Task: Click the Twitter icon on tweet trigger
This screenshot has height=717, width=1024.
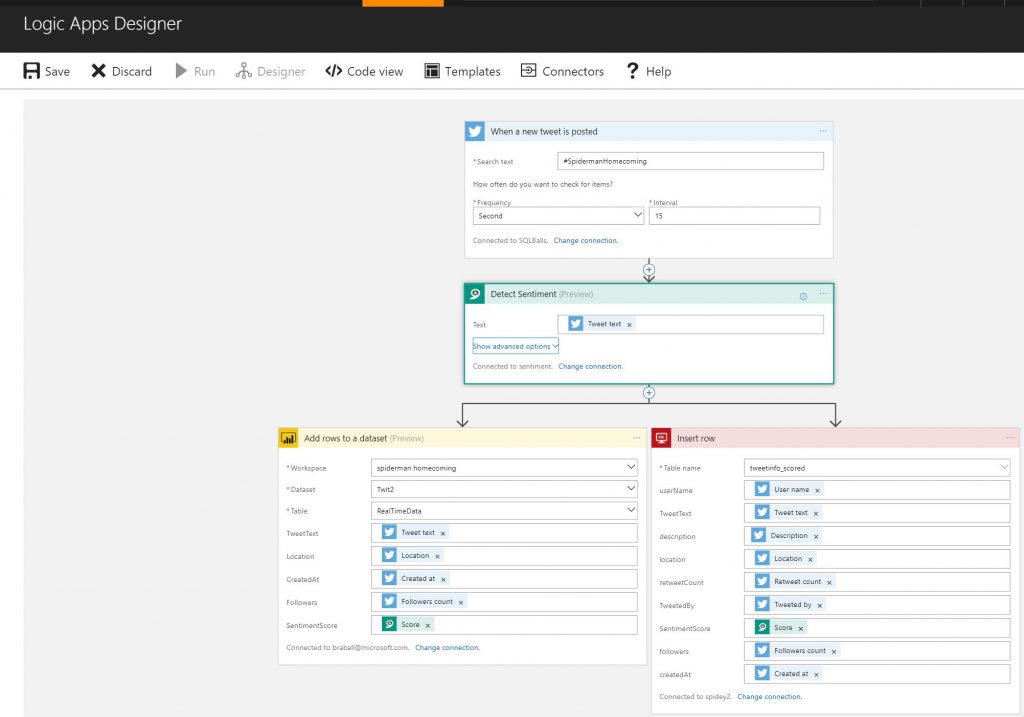Action: point(475,131)
